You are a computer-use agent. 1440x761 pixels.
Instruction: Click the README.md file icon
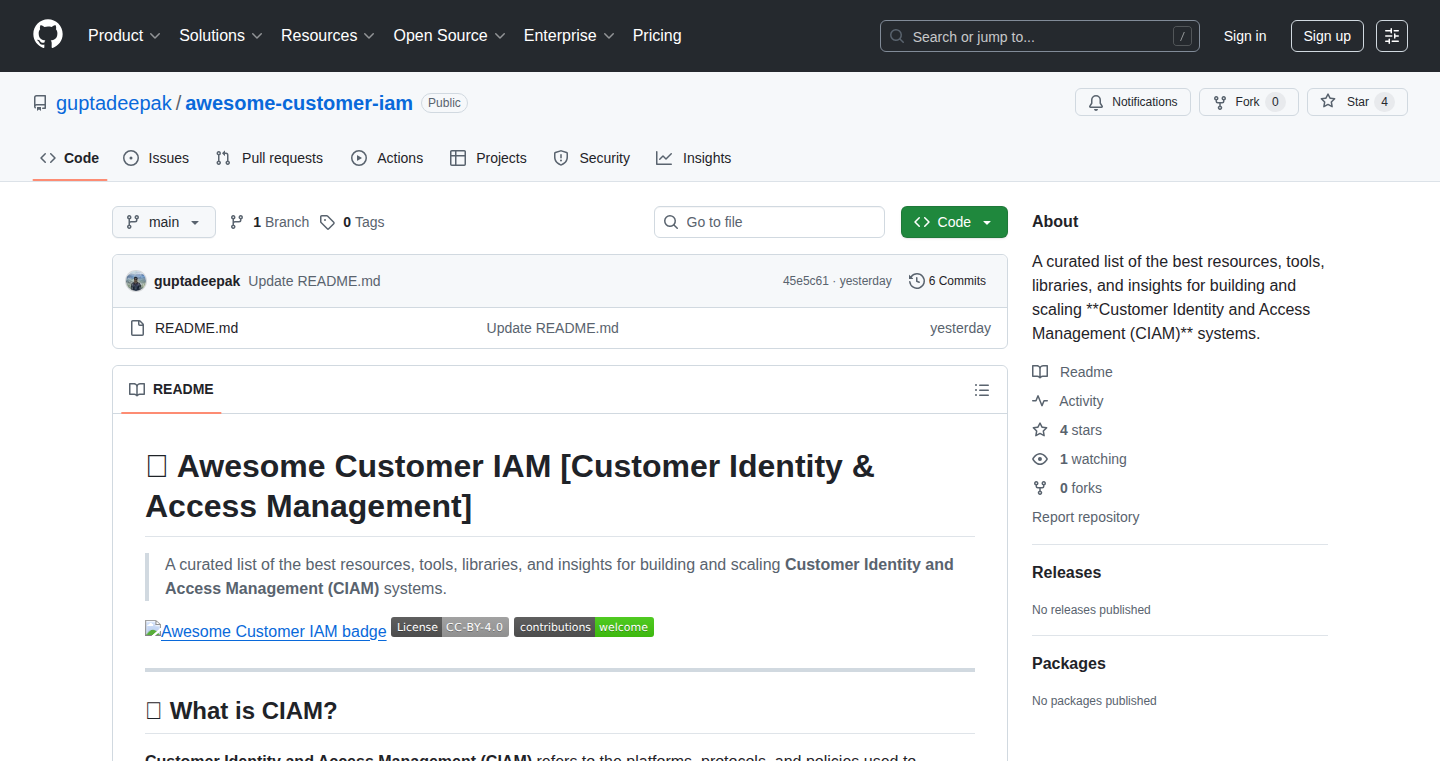(x=138, y=328)
